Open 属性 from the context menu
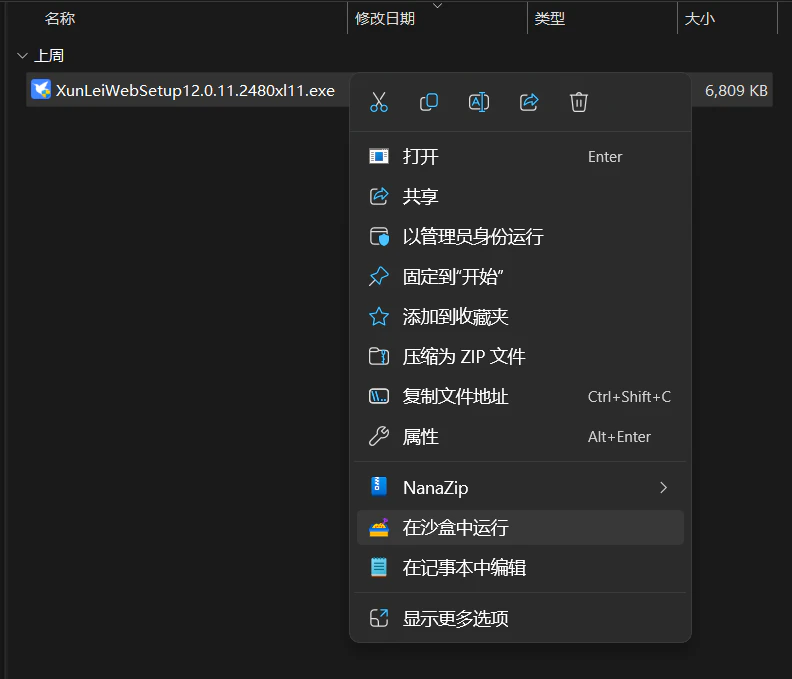Screen dimensions: 792x679 coord(520,436)
